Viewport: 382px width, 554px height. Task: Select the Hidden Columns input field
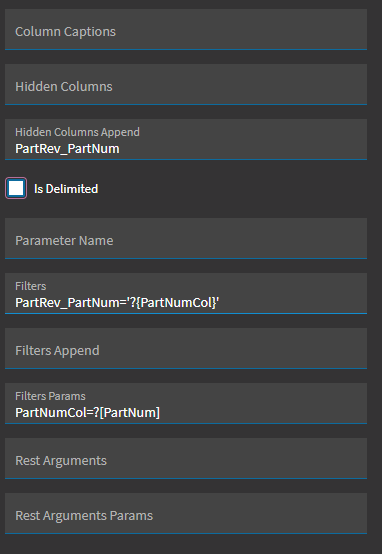click(186, 84)
